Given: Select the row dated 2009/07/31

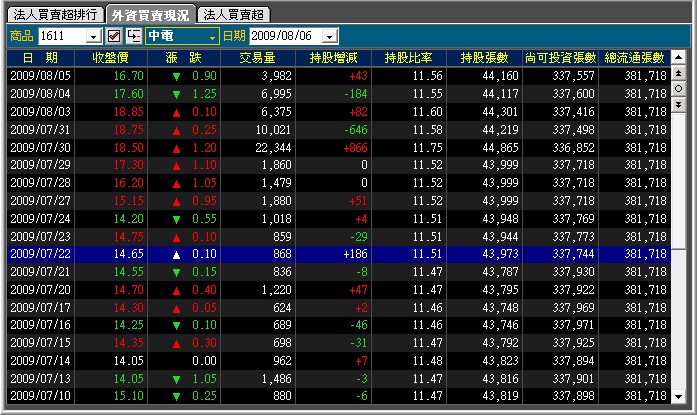Looking at the screenshot, I should 339,129.
